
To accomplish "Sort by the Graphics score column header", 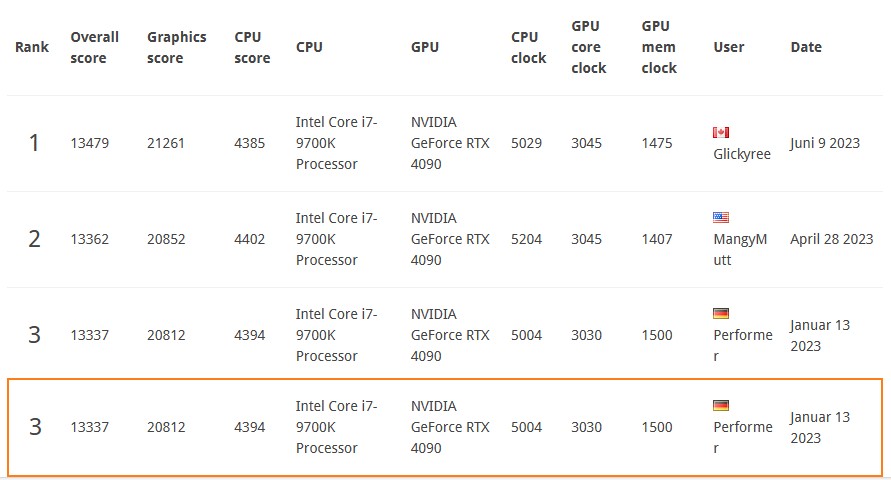I will pyautogui.click(x=176, y=47).
